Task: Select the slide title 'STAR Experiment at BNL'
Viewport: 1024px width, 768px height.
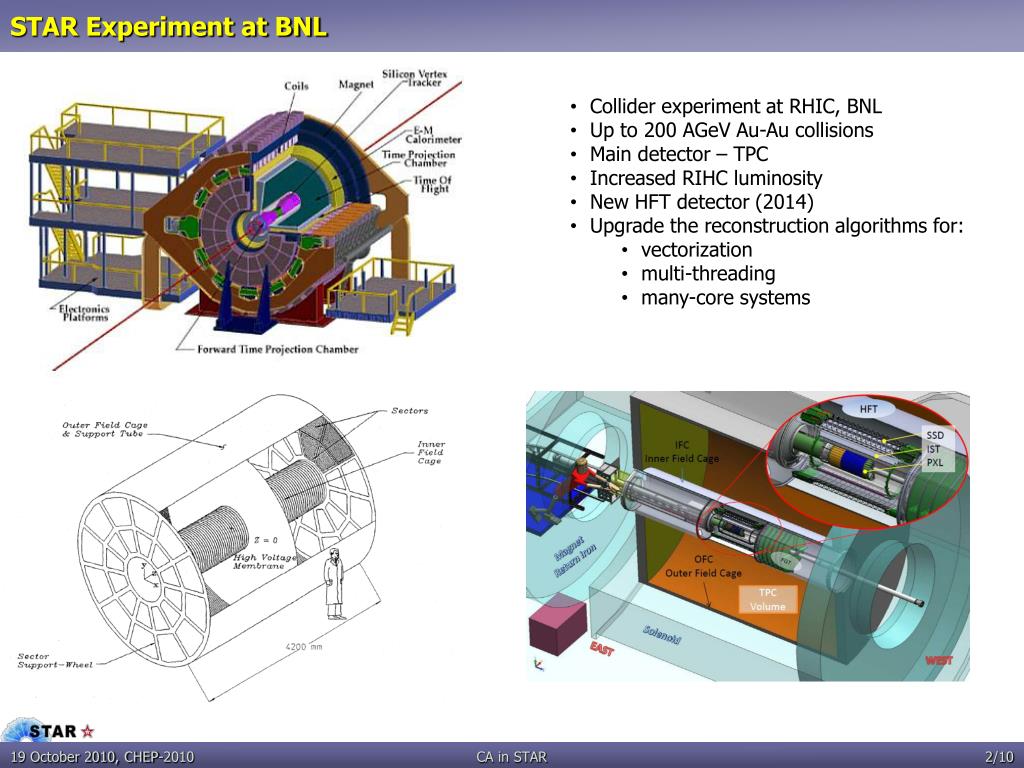Action: tap(168, 27)
